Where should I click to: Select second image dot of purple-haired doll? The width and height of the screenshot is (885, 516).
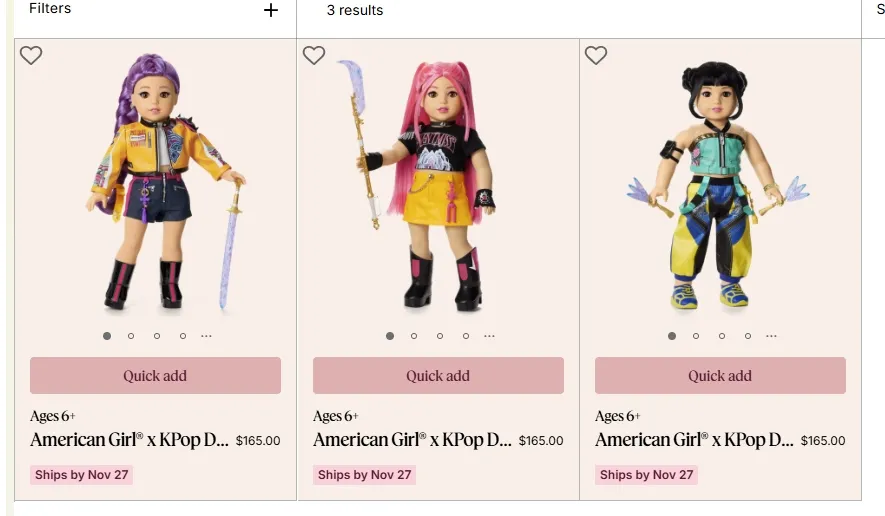click(131, 336)
